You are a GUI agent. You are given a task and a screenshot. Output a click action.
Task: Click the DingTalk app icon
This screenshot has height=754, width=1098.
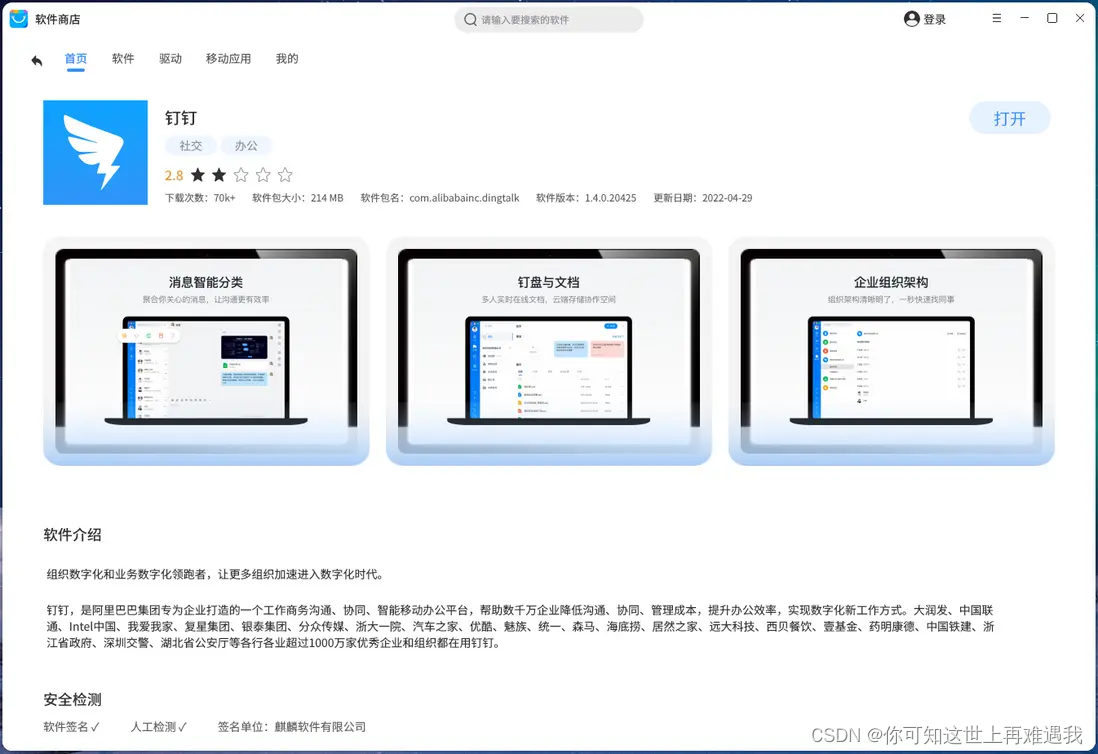95,153
